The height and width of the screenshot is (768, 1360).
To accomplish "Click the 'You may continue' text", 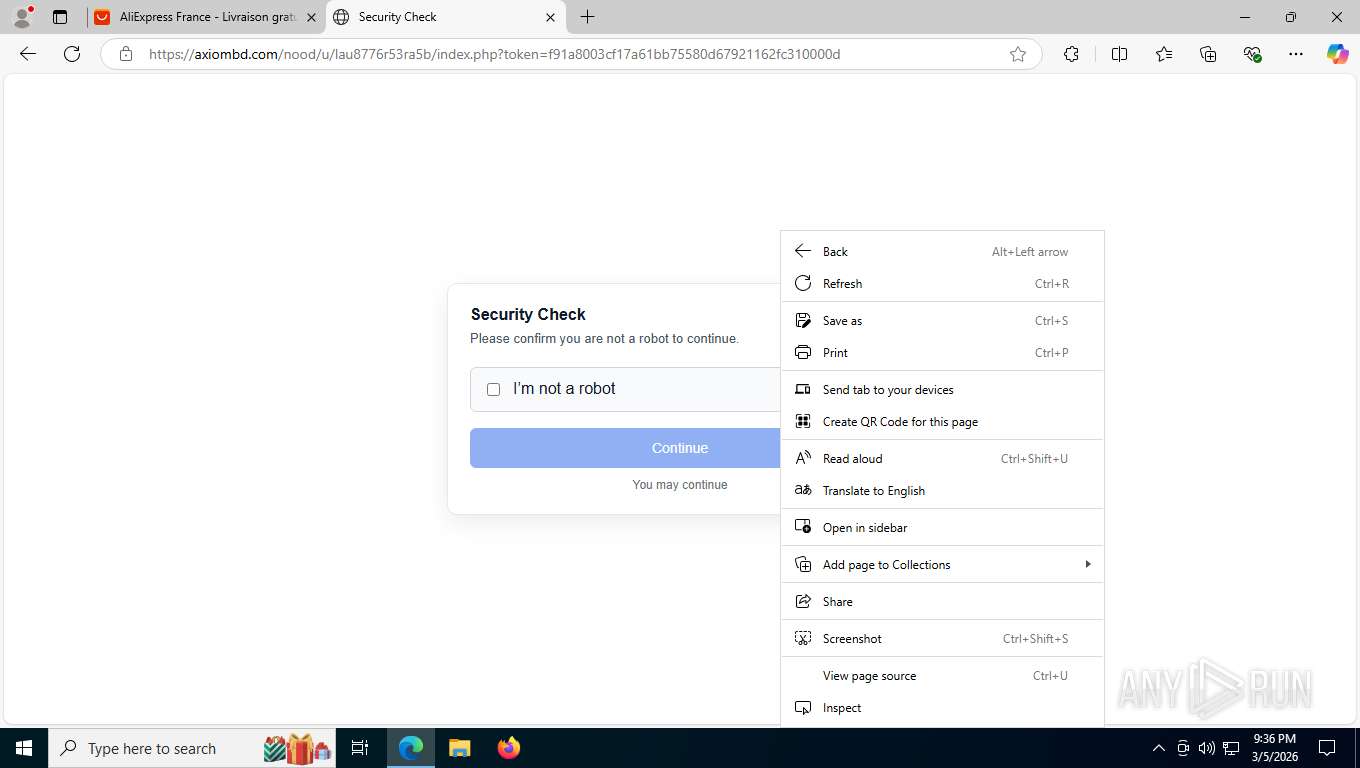I will (x=680, y=485).
